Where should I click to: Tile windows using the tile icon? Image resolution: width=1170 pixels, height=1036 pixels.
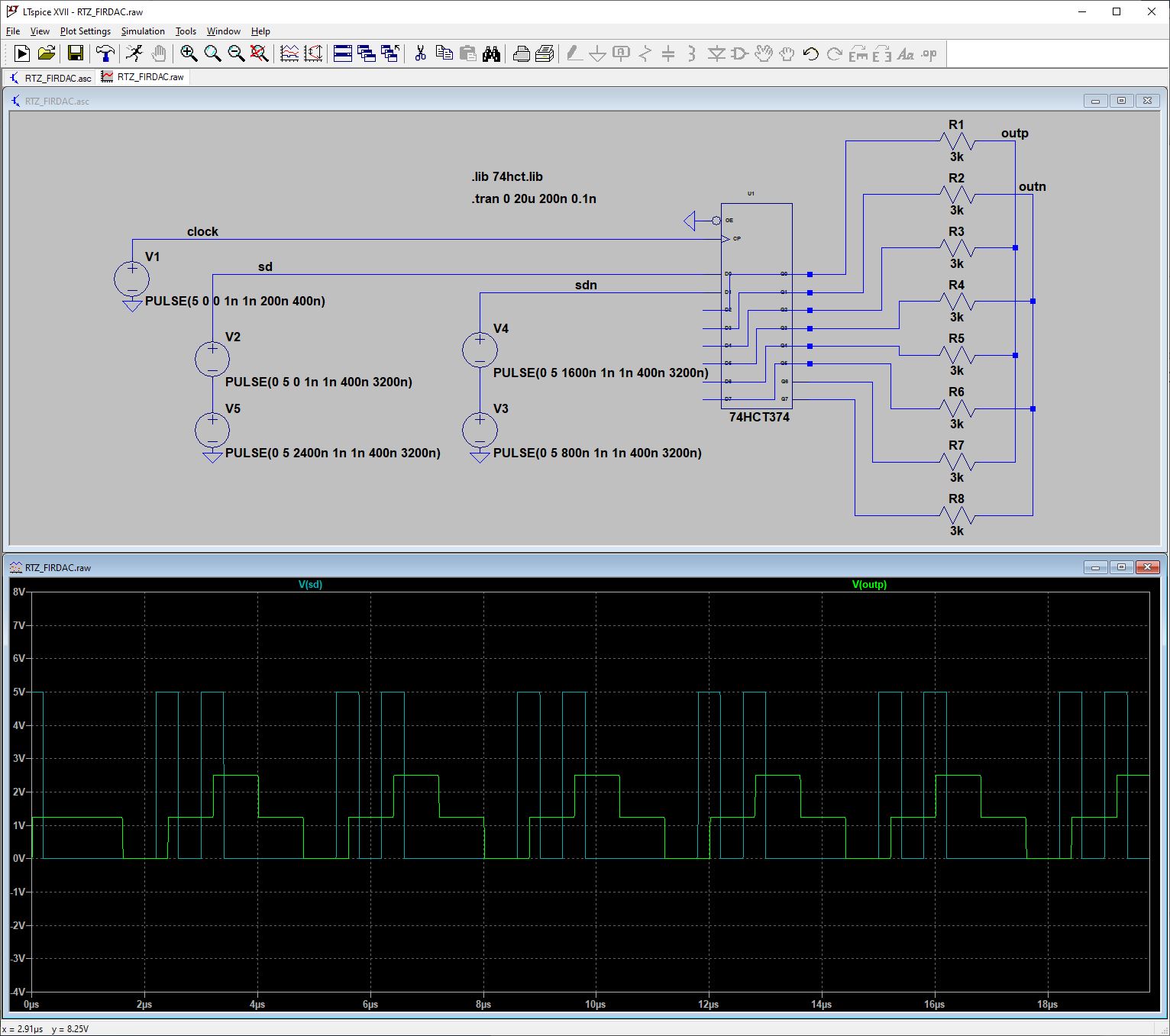coord(343,53)
